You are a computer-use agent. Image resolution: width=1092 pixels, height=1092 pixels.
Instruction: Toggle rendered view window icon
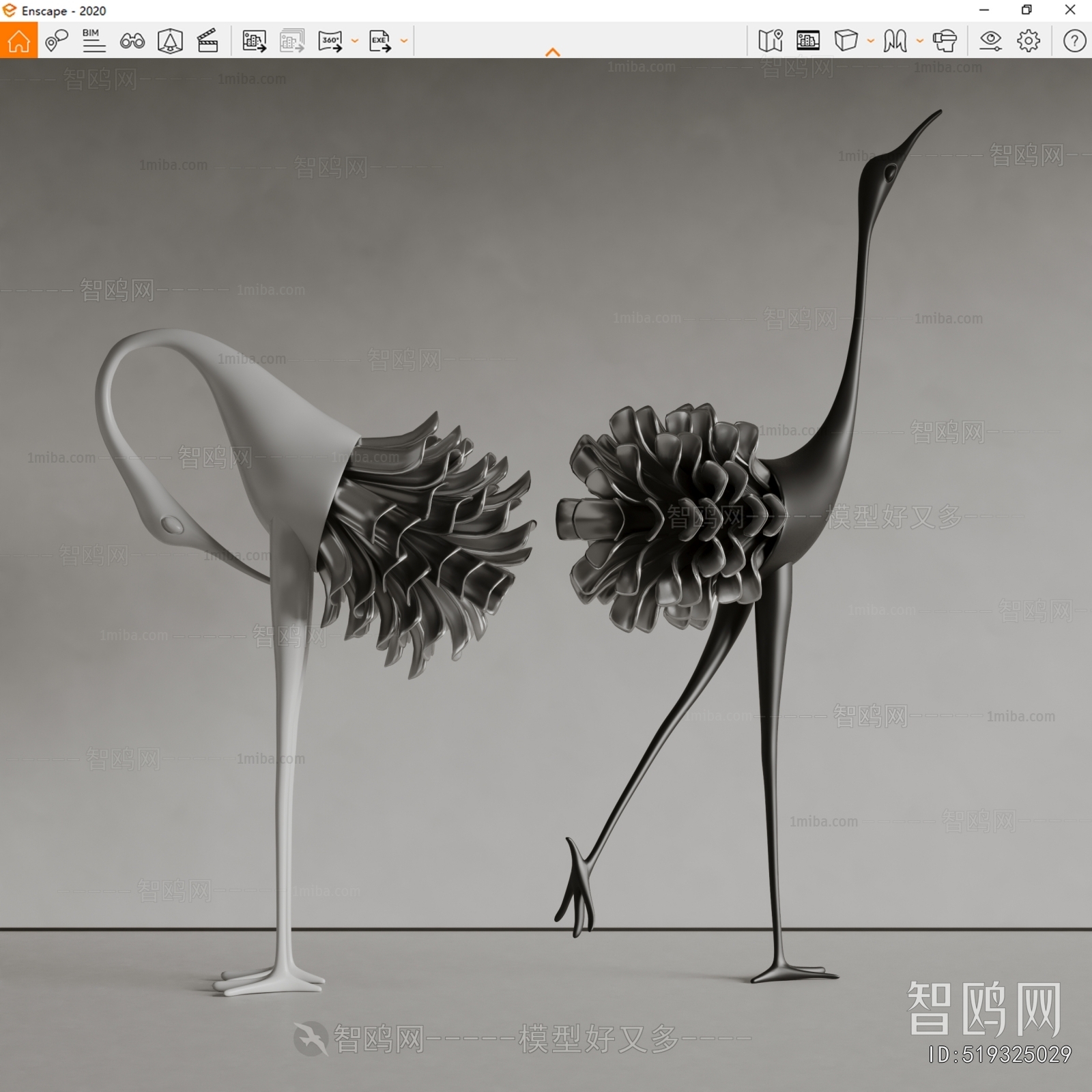point(808,41)
